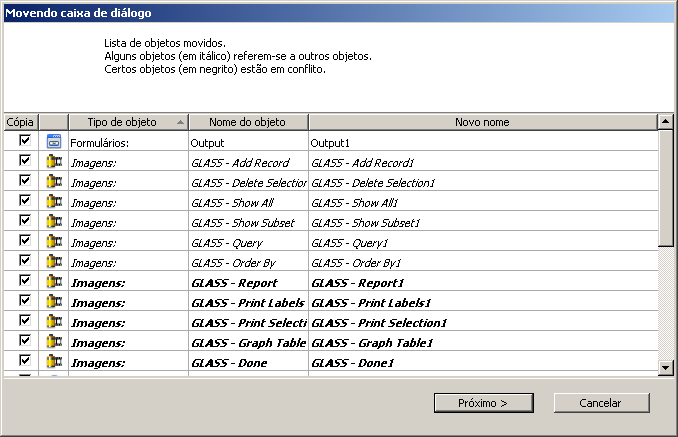678x437 pixels.
Task: Click image icon beside GLASS - Done
Action: point(54,362)
